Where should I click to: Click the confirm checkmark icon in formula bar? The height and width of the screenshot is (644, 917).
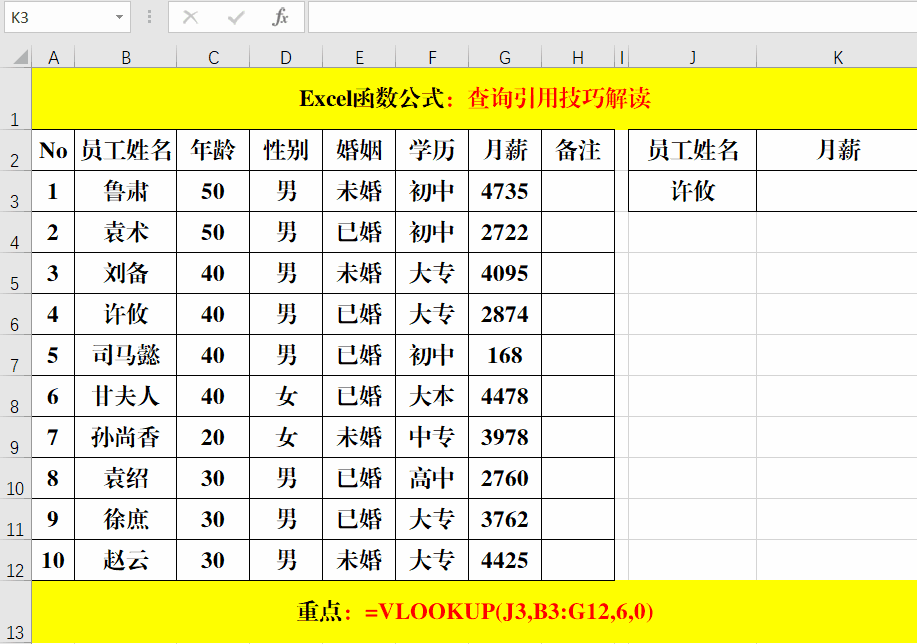click(236, 18)
